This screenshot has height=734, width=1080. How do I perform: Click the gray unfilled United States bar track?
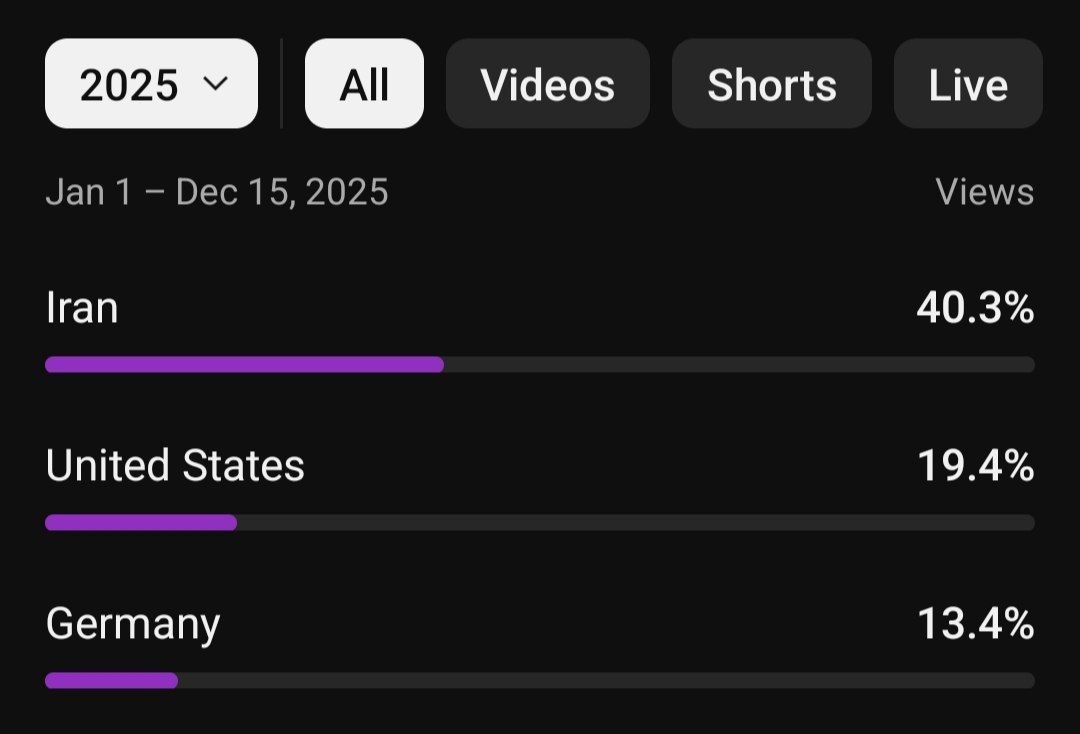(x=635, y=522)
